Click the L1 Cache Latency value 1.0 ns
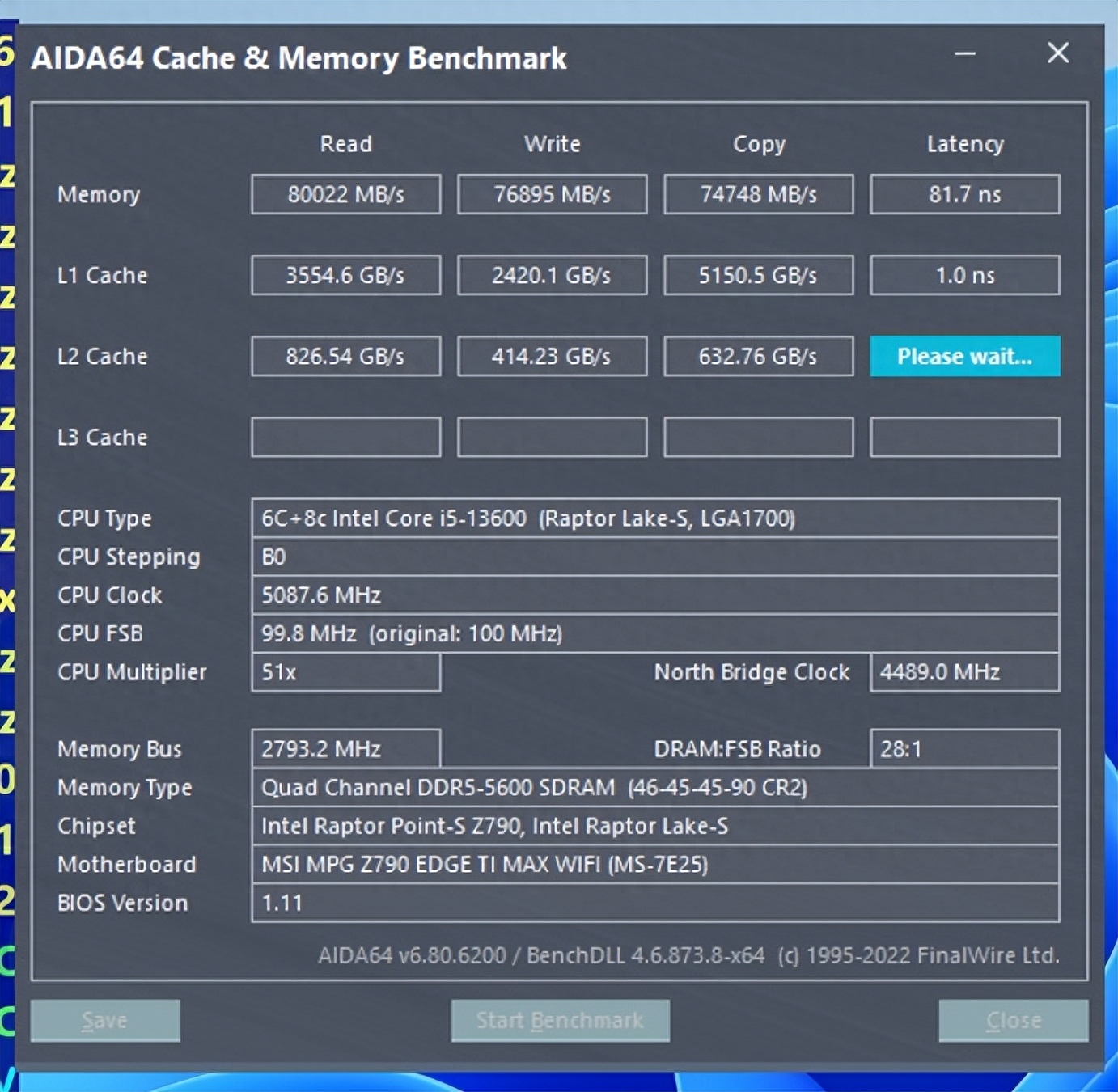The height and width of the screenshot is (1092, 1118). 965,275
